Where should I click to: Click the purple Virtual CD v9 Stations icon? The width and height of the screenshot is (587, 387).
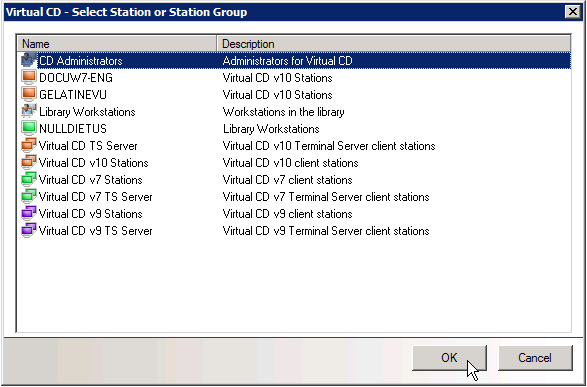point(29,214)
